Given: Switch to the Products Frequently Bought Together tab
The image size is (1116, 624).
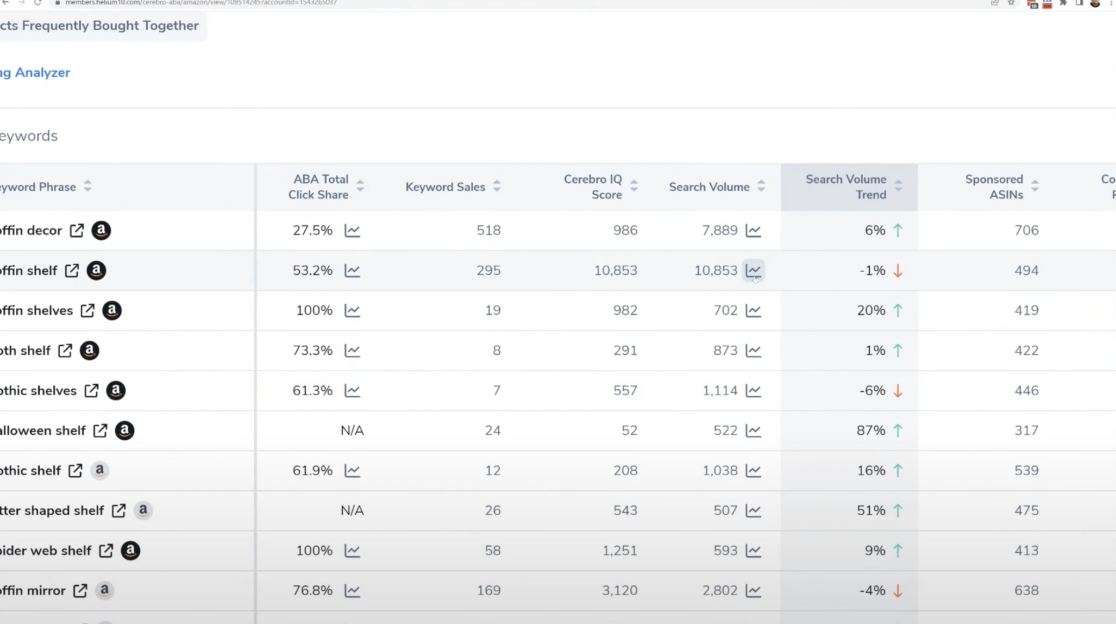Looking at the screenshot, I should click(x=100, y=25).
